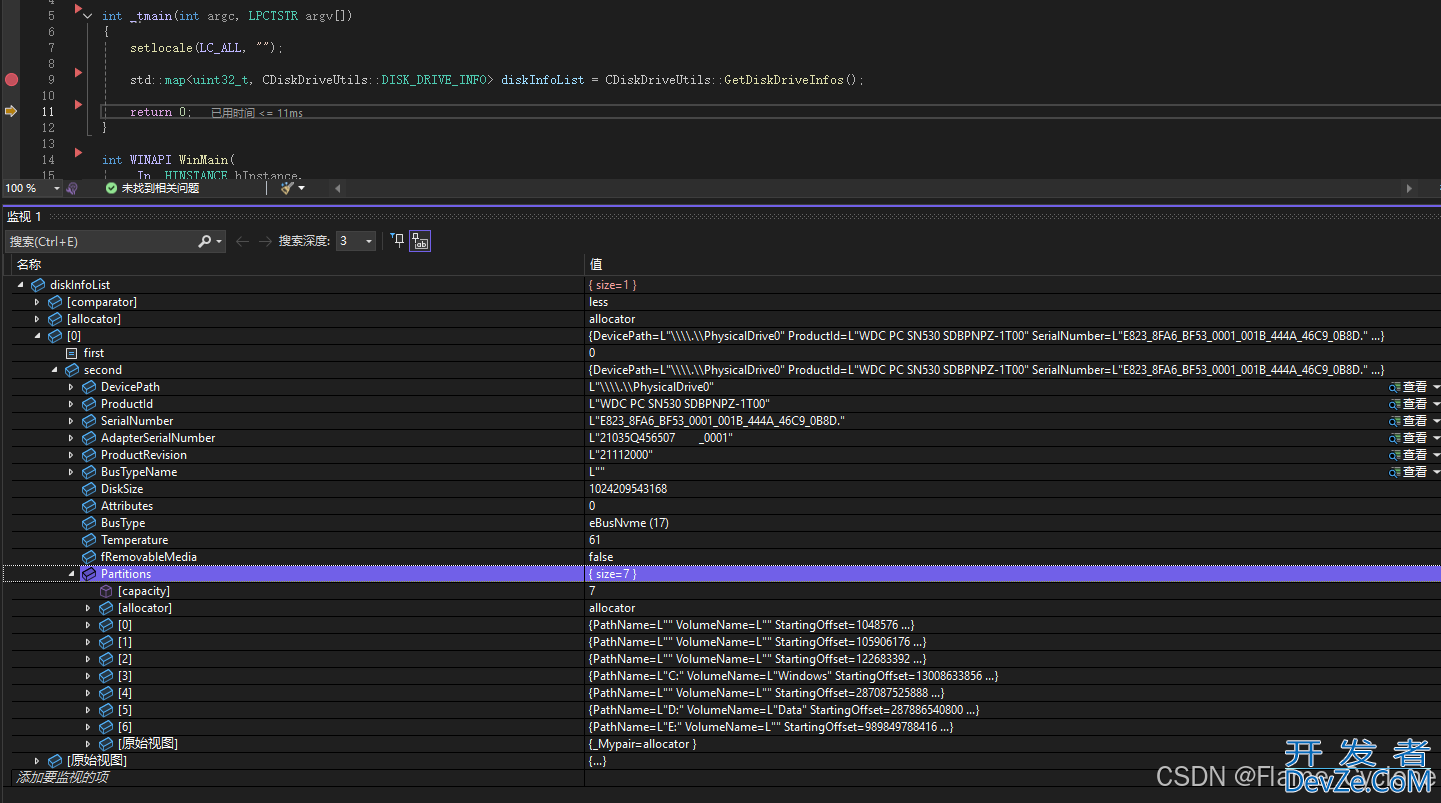This screenshot has height=803, width=1441.
Task: Click the view visualizer icon on DevicePath row
Action: pos(1394,387)
